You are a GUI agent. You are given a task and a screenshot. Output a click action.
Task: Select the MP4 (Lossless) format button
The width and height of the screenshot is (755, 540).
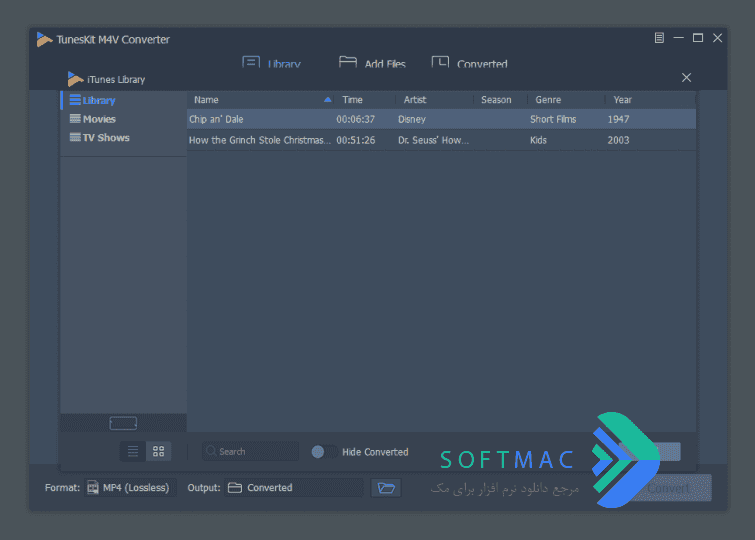point(130,487)
